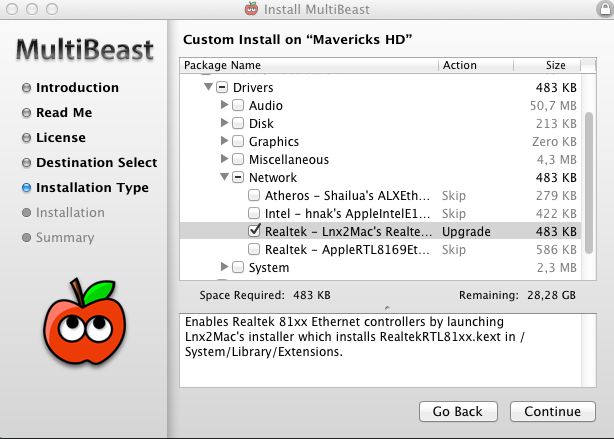Image resolution: width=614 pixels, height=439 pixels.
Task: Toggle the Drivers group checkbox
Action: 222,87
